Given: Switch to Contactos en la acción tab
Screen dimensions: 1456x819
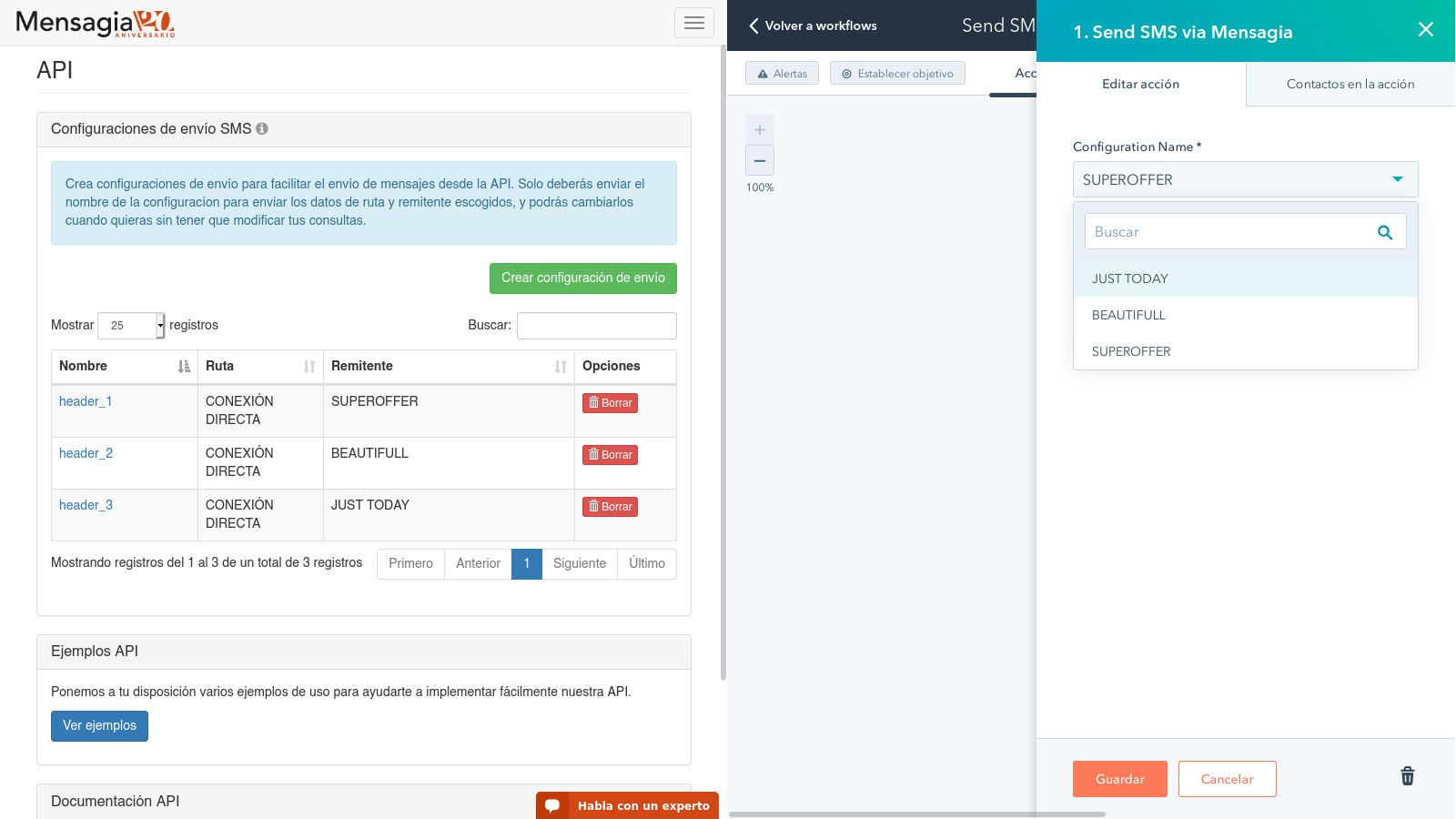Looking at the screenshot, I should click(1350, 84).
